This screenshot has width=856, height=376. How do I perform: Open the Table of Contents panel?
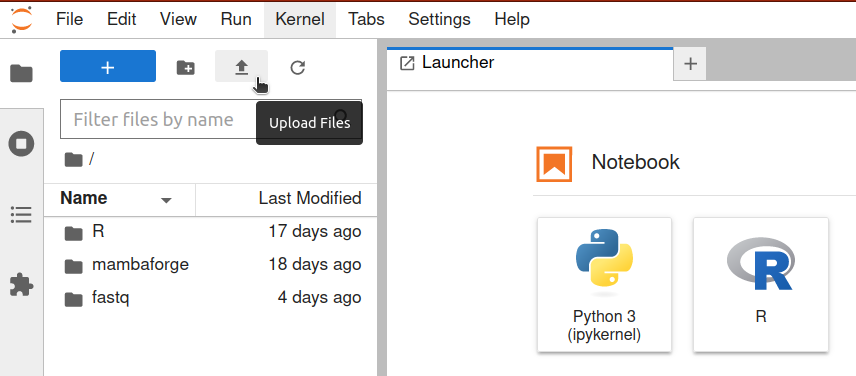click(21, 215)
